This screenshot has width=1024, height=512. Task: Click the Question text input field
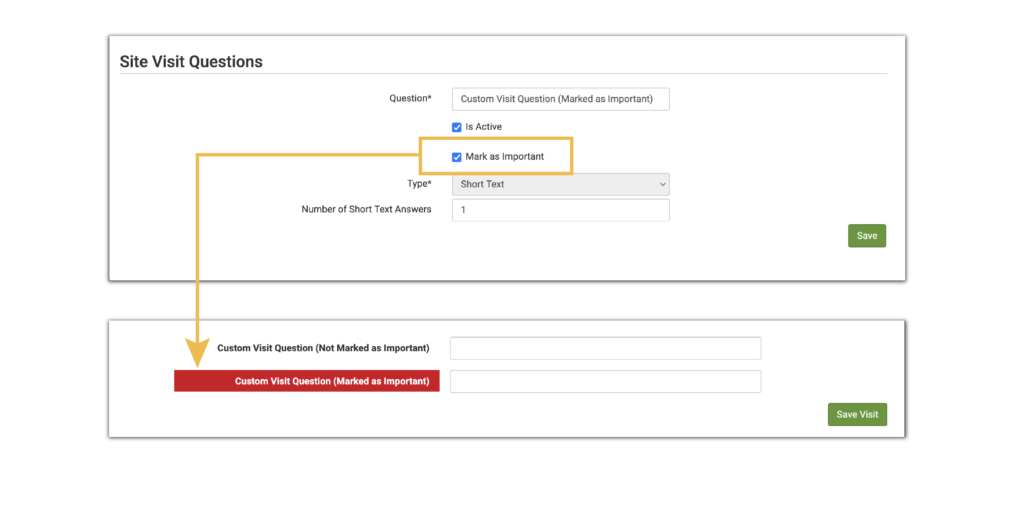560,99
